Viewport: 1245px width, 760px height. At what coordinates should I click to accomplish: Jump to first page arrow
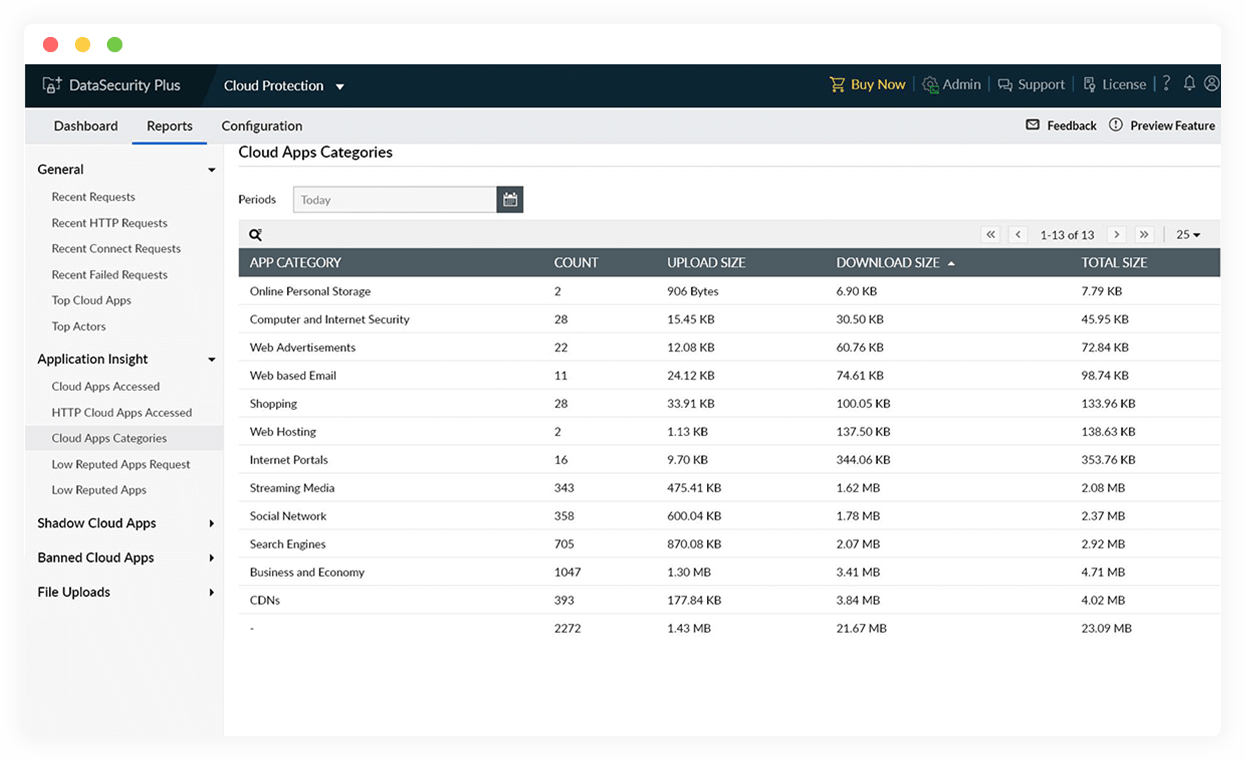coord(991,235)
